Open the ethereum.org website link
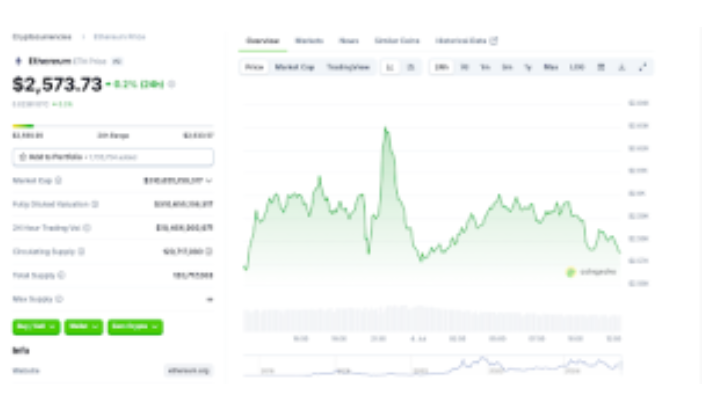 (x=188, y=370)
